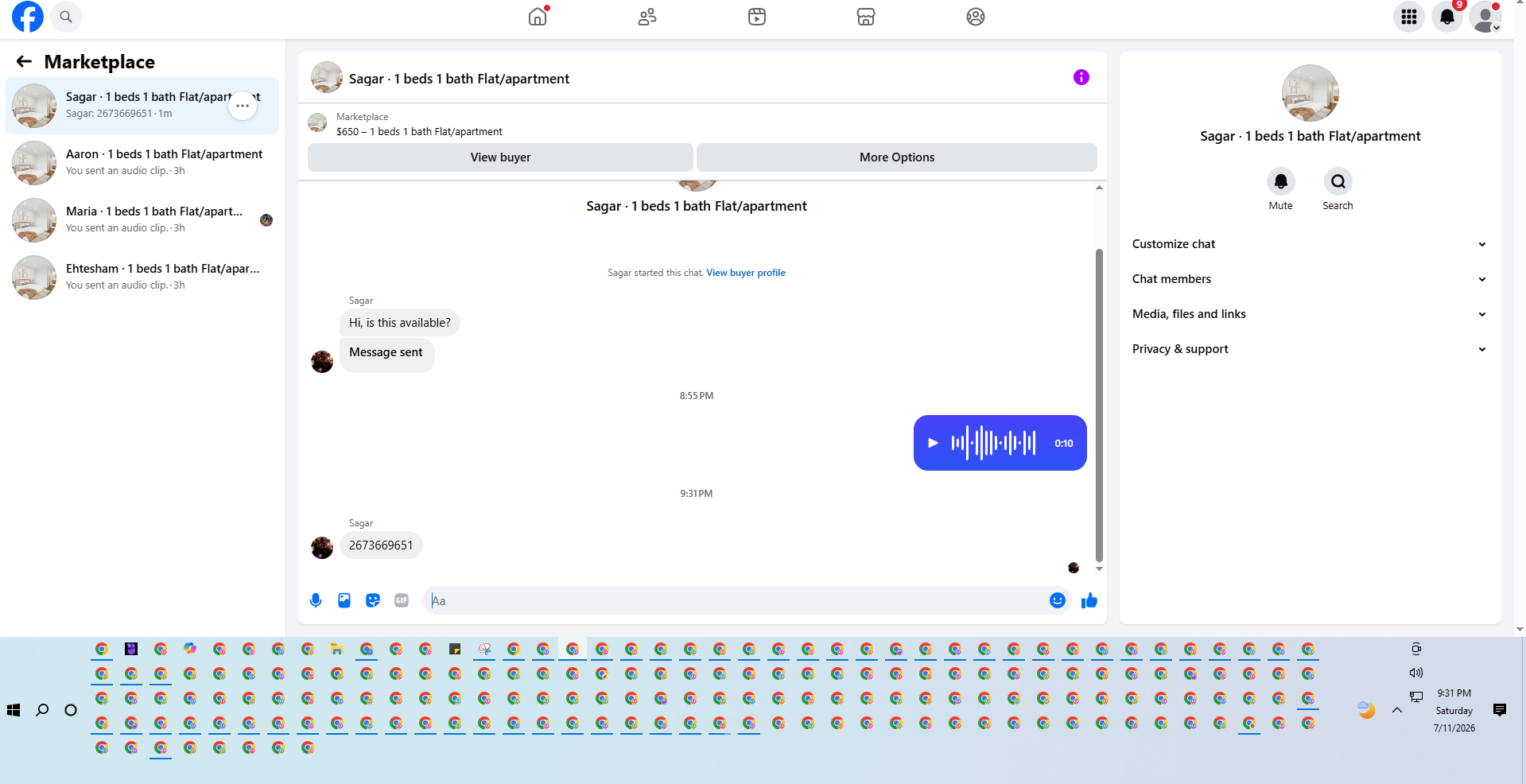Select the Maria conversation

(x=142, y=220)
